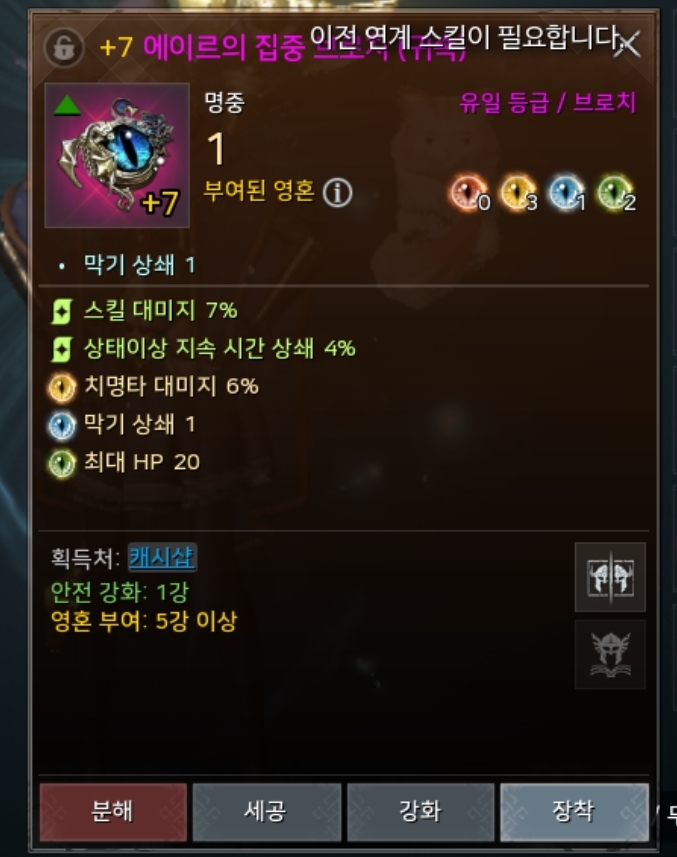Screen dimensions: 677x857
Task: Open the 부여된 영혼 info icon
Action: click(x=337, y=192)
